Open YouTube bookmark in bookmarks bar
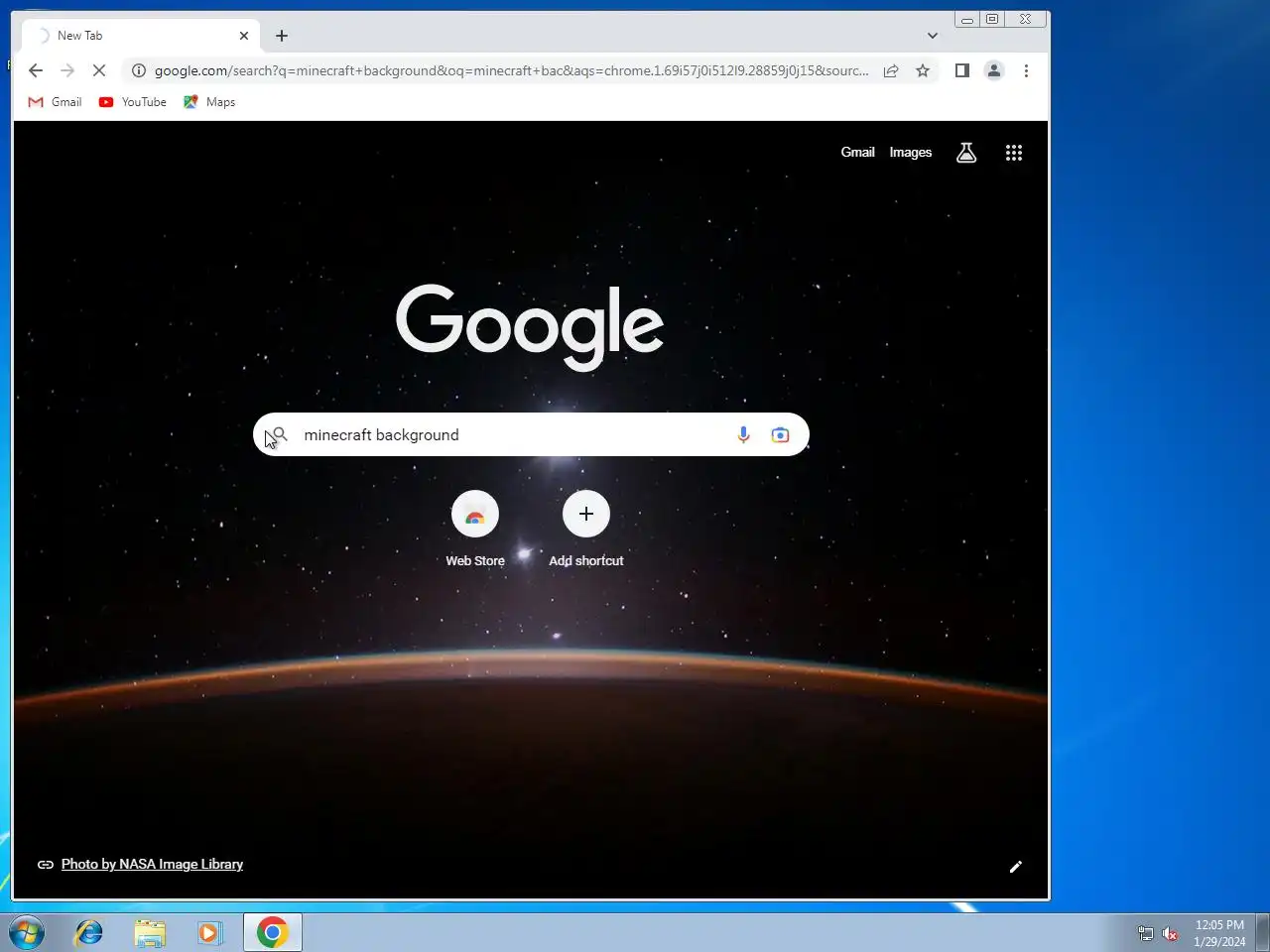Viewport: 1270px width, 952px height. tap(133, 102)
